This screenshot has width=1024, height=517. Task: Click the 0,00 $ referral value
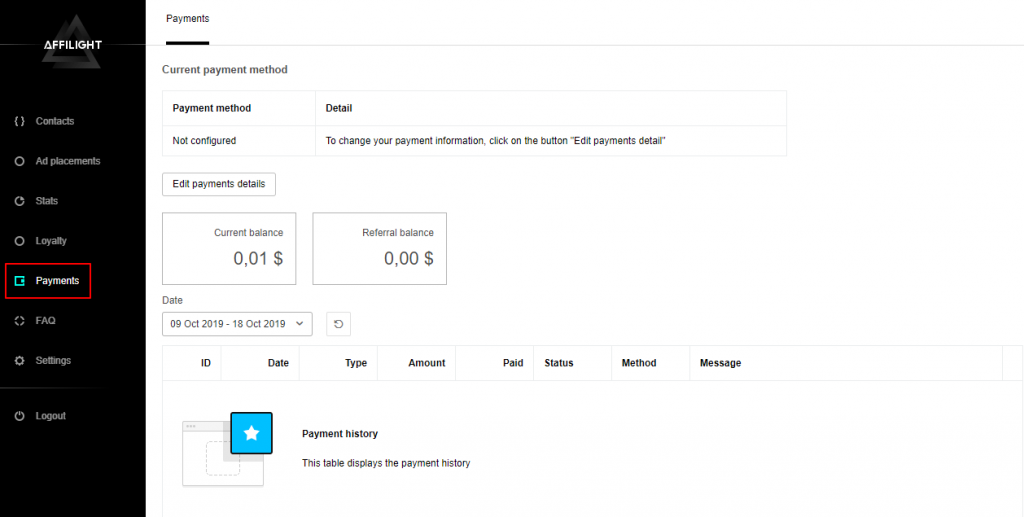coord(409,258)
